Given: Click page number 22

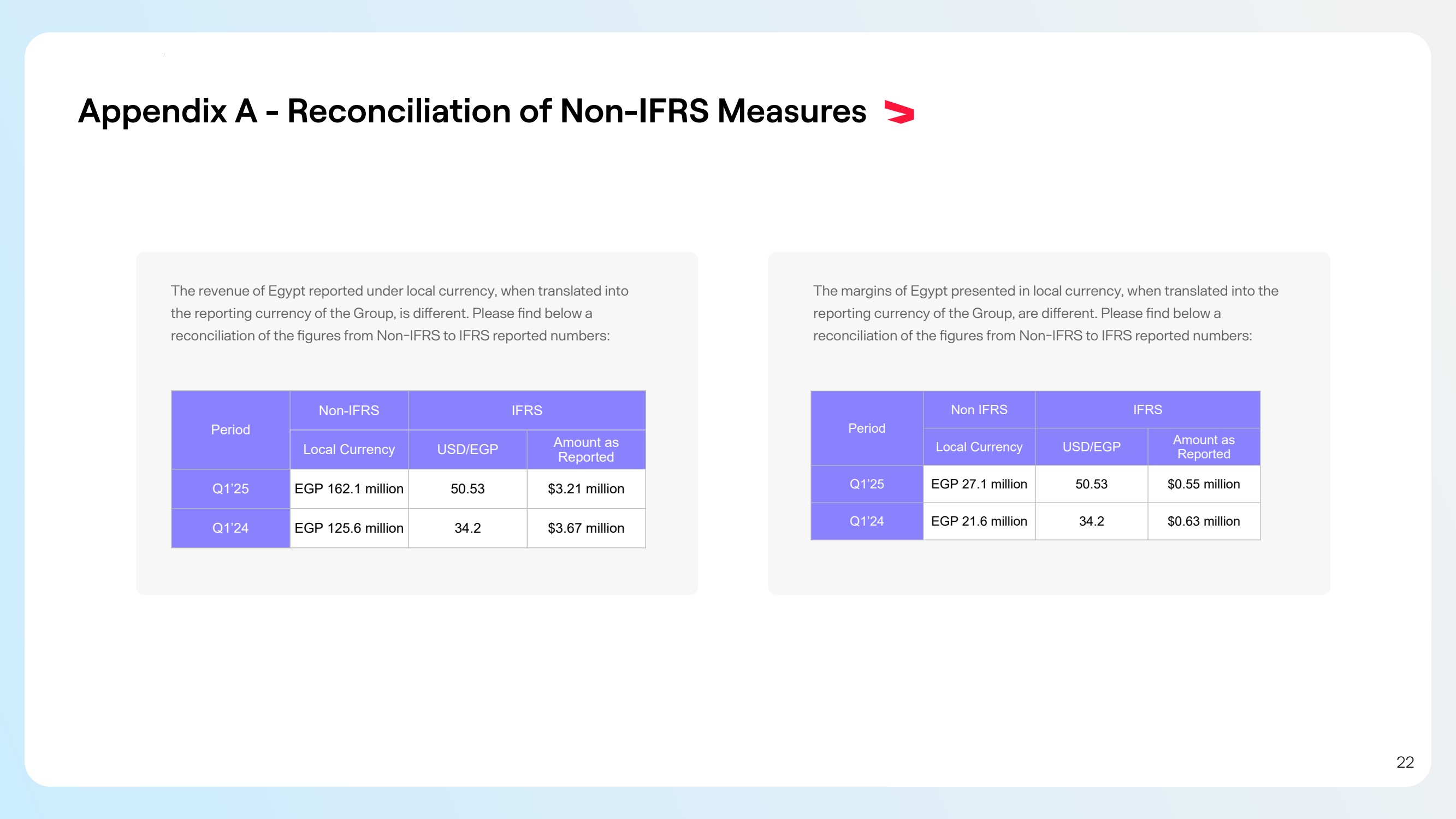Looking at the screenshot, I should pos(1405,762).
